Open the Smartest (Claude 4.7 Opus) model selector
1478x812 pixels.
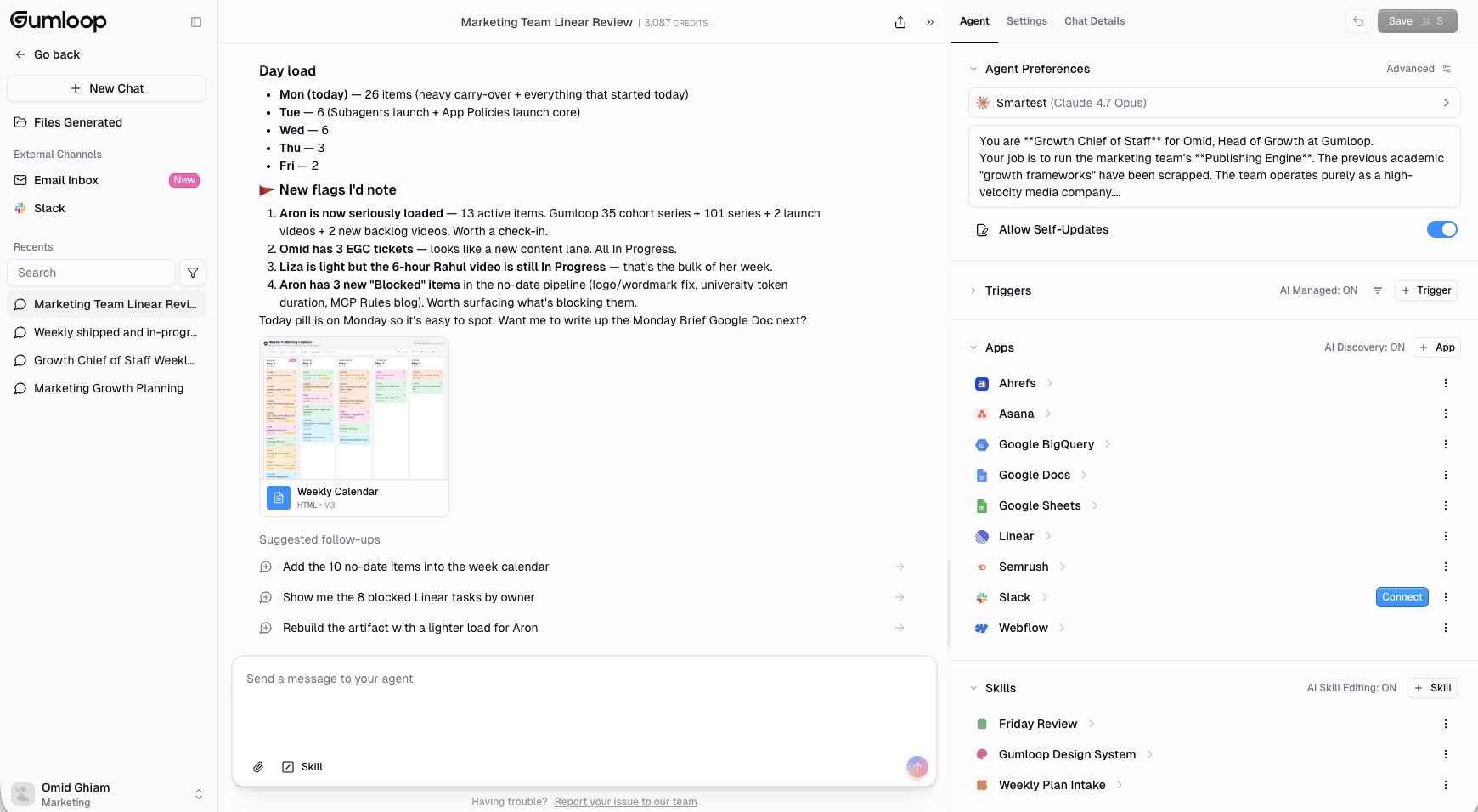1215,103
